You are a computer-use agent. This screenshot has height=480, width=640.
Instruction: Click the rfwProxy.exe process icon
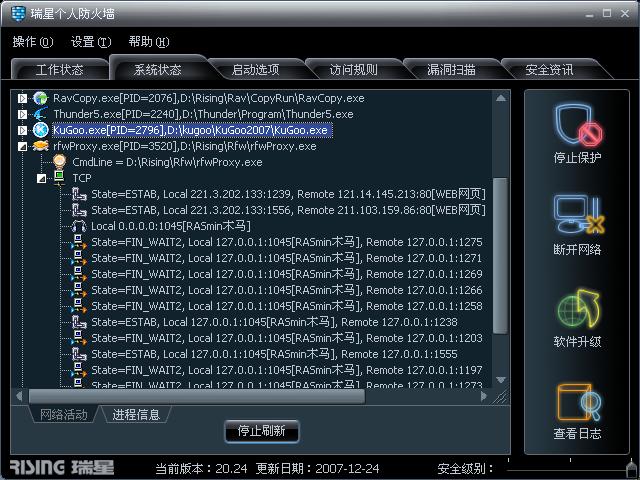tap(40, 146)
